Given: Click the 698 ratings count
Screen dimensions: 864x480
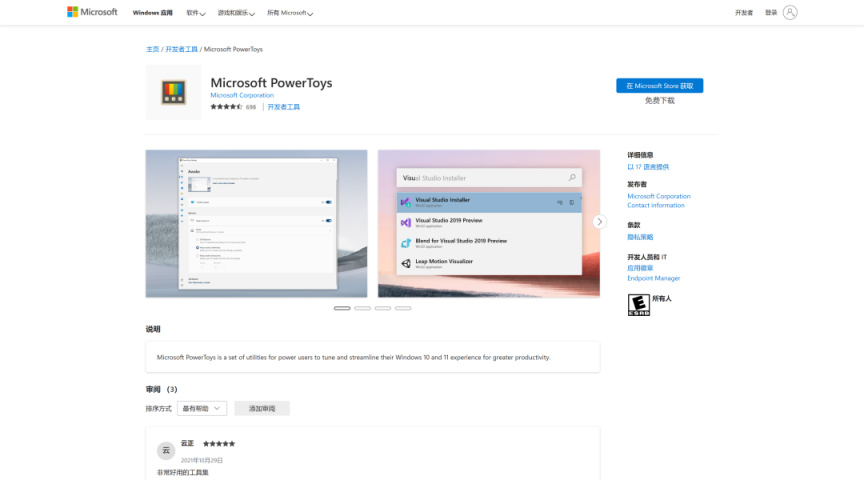Looking at the screenshot, I should click(x=251, y=107).
